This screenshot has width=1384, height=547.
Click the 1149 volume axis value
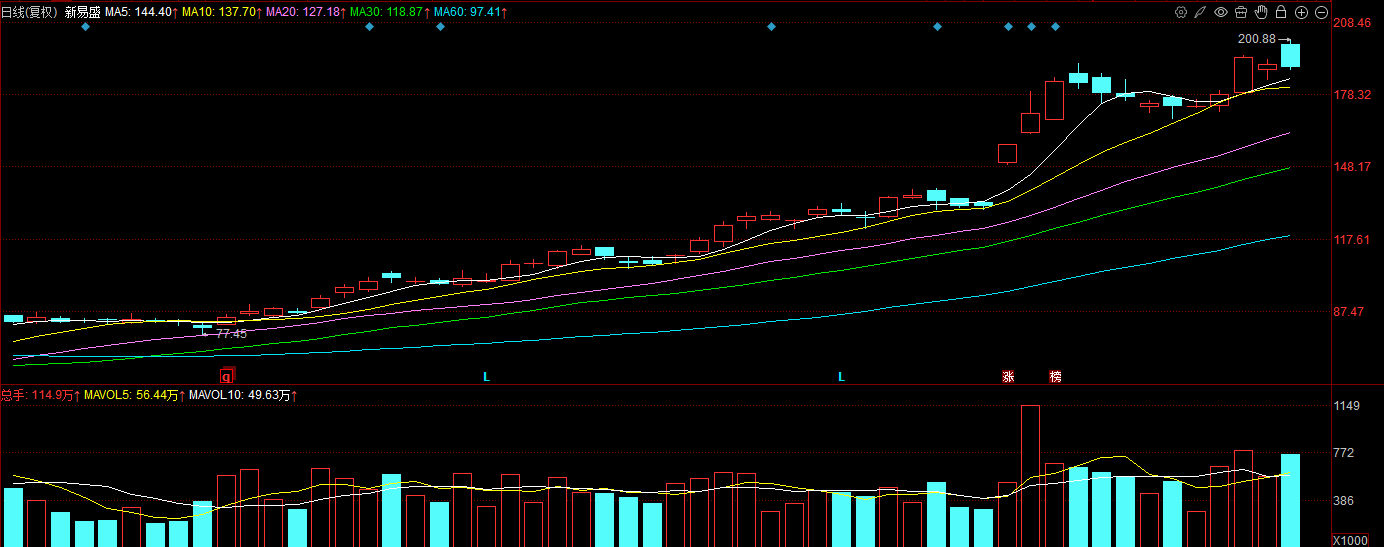coord(1347,406)
